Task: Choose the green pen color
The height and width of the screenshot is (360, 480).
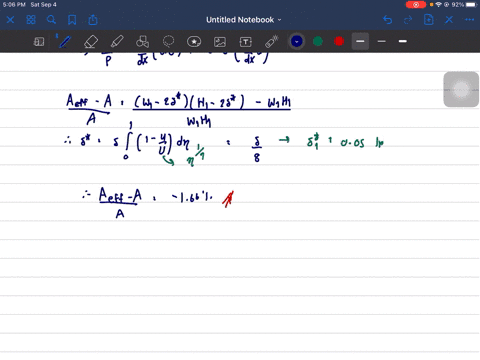Action: point(318,41)
